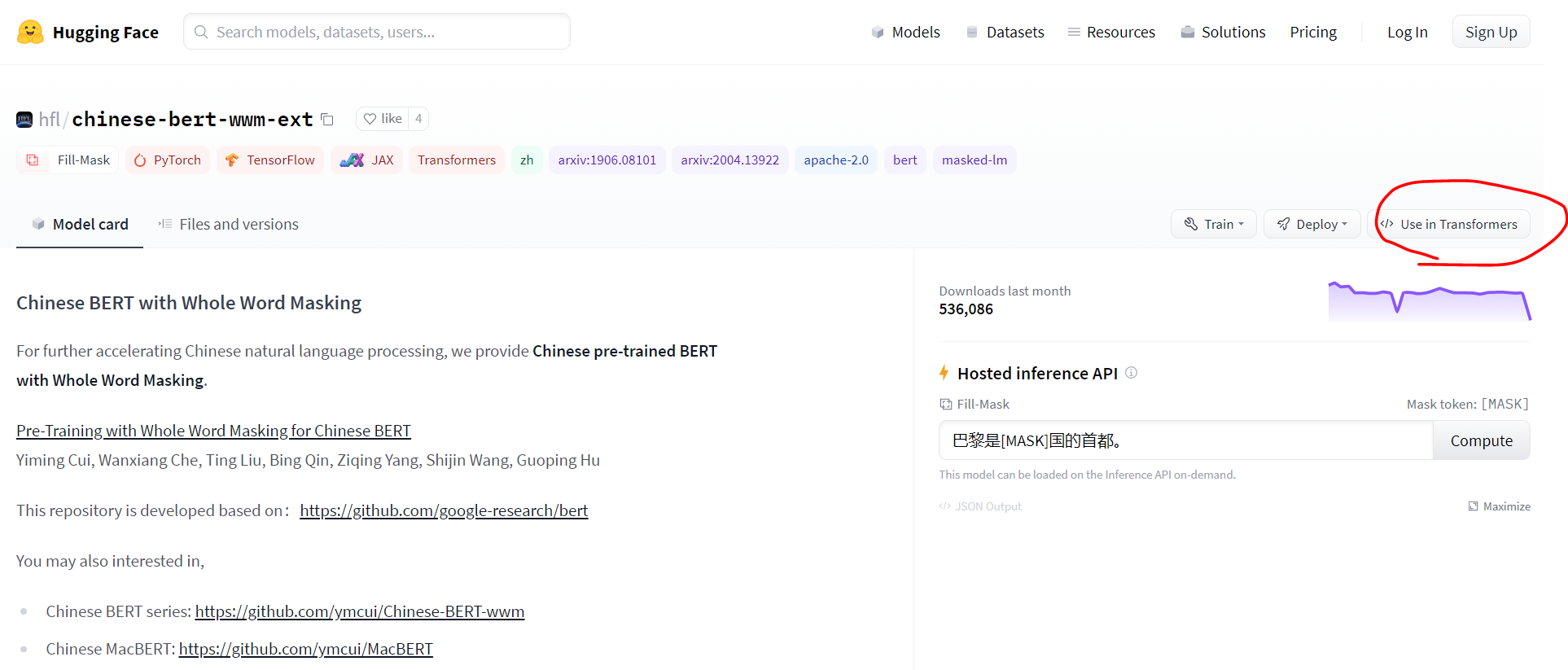The height and width of the screenshot is (670, 1568).
Task: Select the masked-lm tag
Action: click(x=975, y=160)
